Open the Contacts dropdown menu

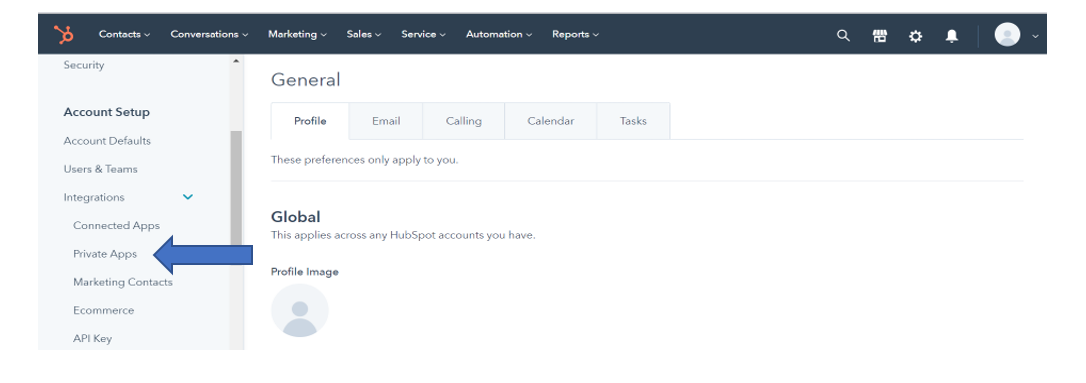[124, 34]
